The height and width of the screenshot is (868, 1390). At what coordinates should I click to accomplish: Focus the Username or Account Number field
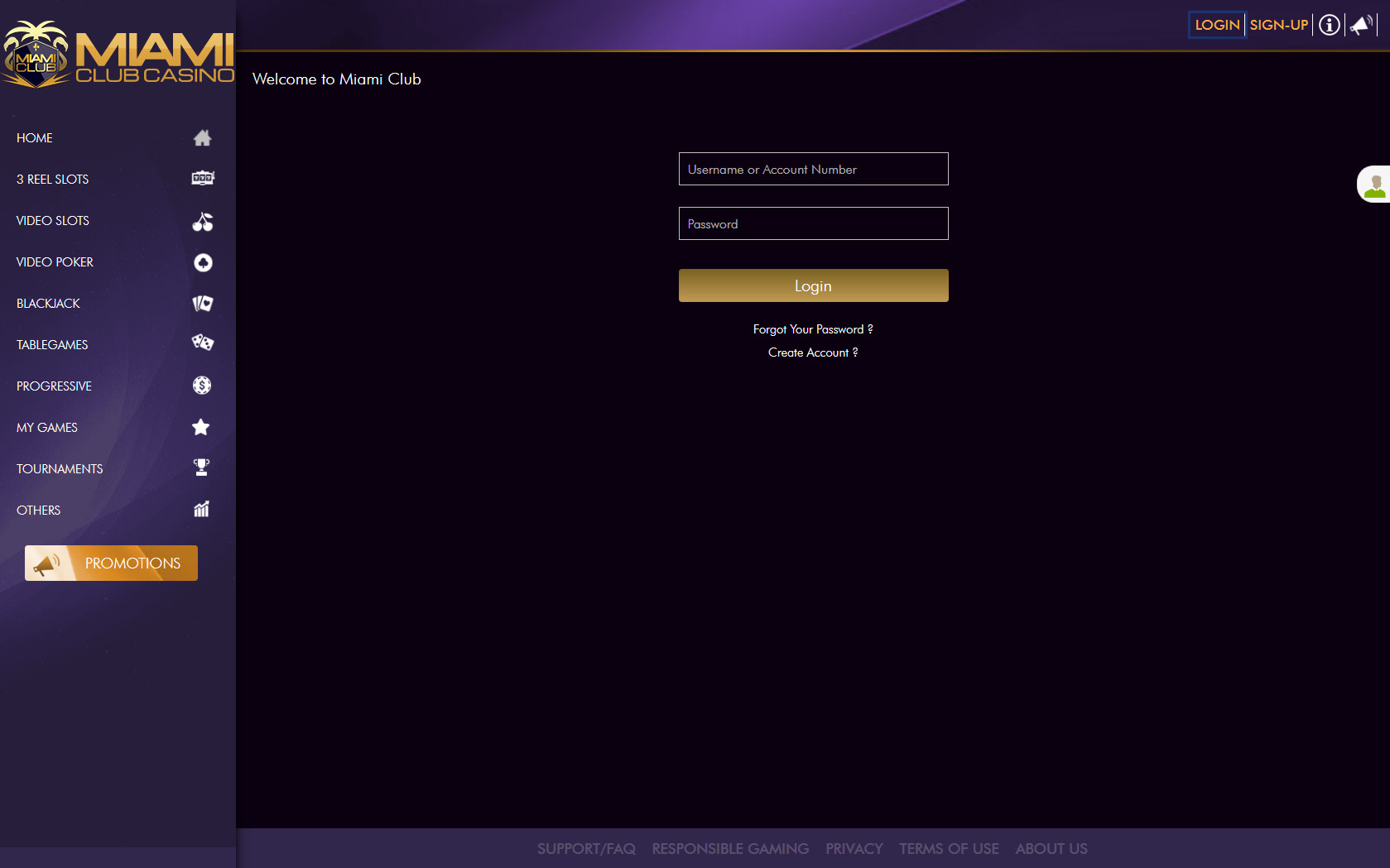(813, 169)
